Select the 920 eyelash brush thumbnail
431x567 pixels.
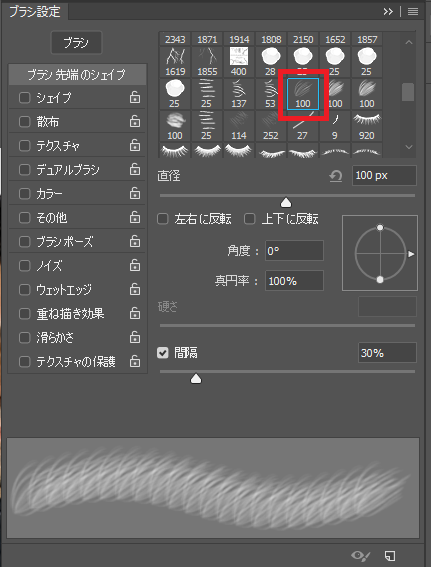click(367, 126)
